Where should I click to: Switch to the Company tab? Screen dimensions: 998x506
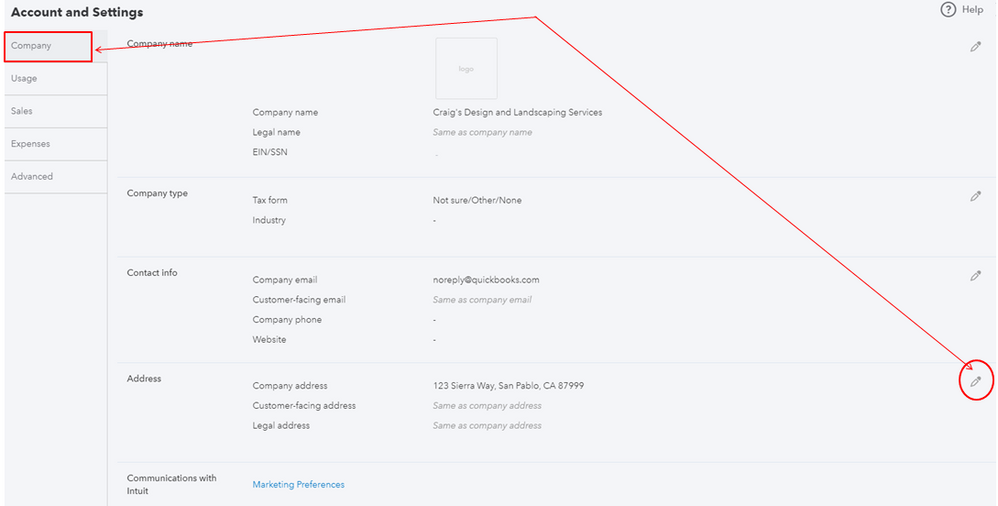48,46
